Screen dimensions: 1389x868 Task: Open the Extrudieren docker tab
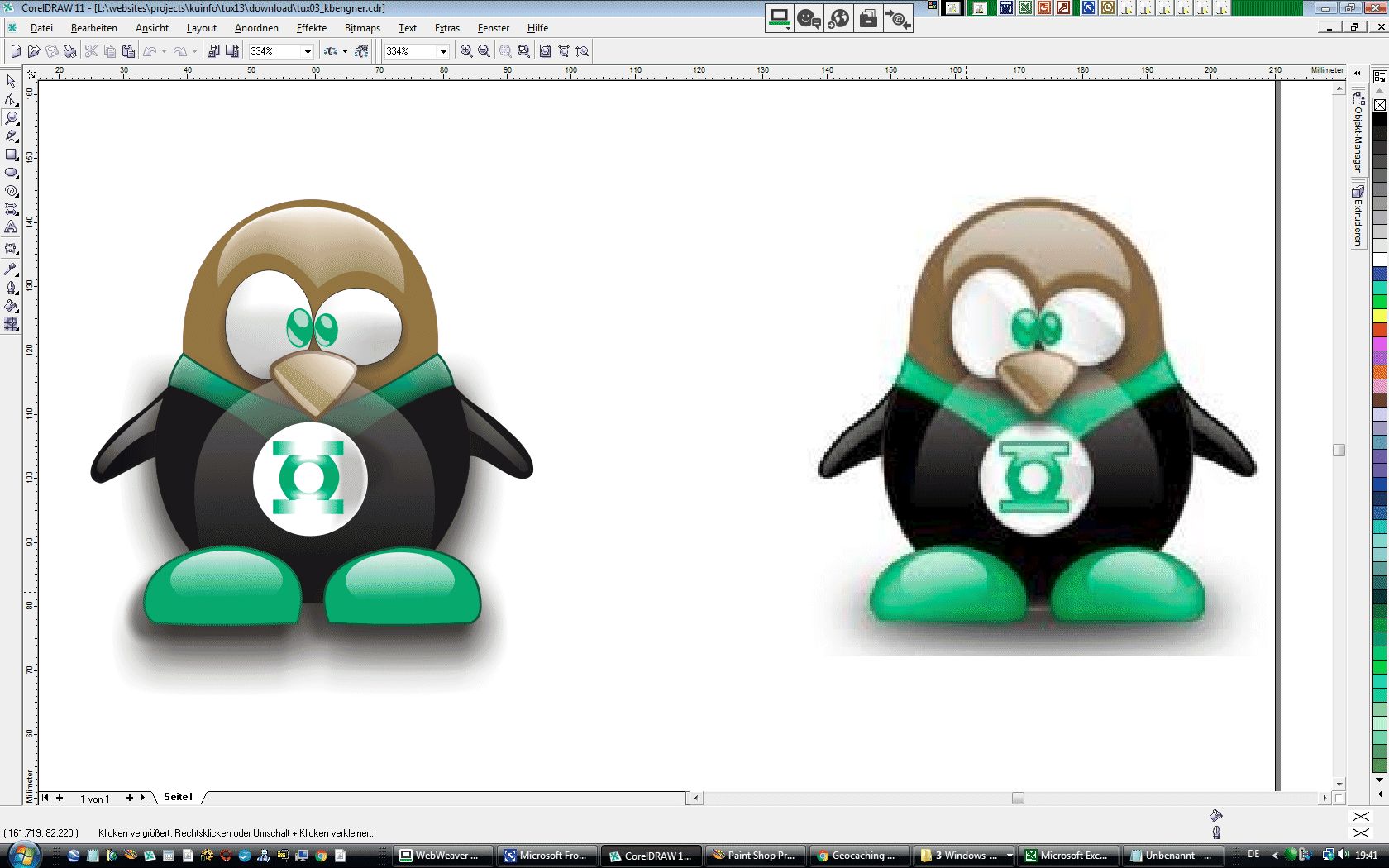tap(1358, 215)
